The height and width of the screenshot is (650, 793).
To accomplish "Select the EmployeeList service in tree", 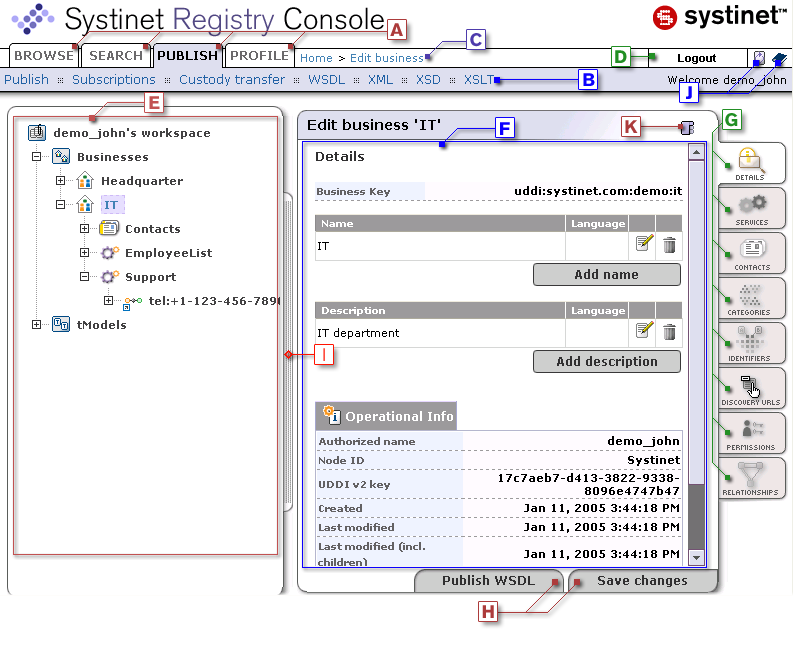I will 168,253.
